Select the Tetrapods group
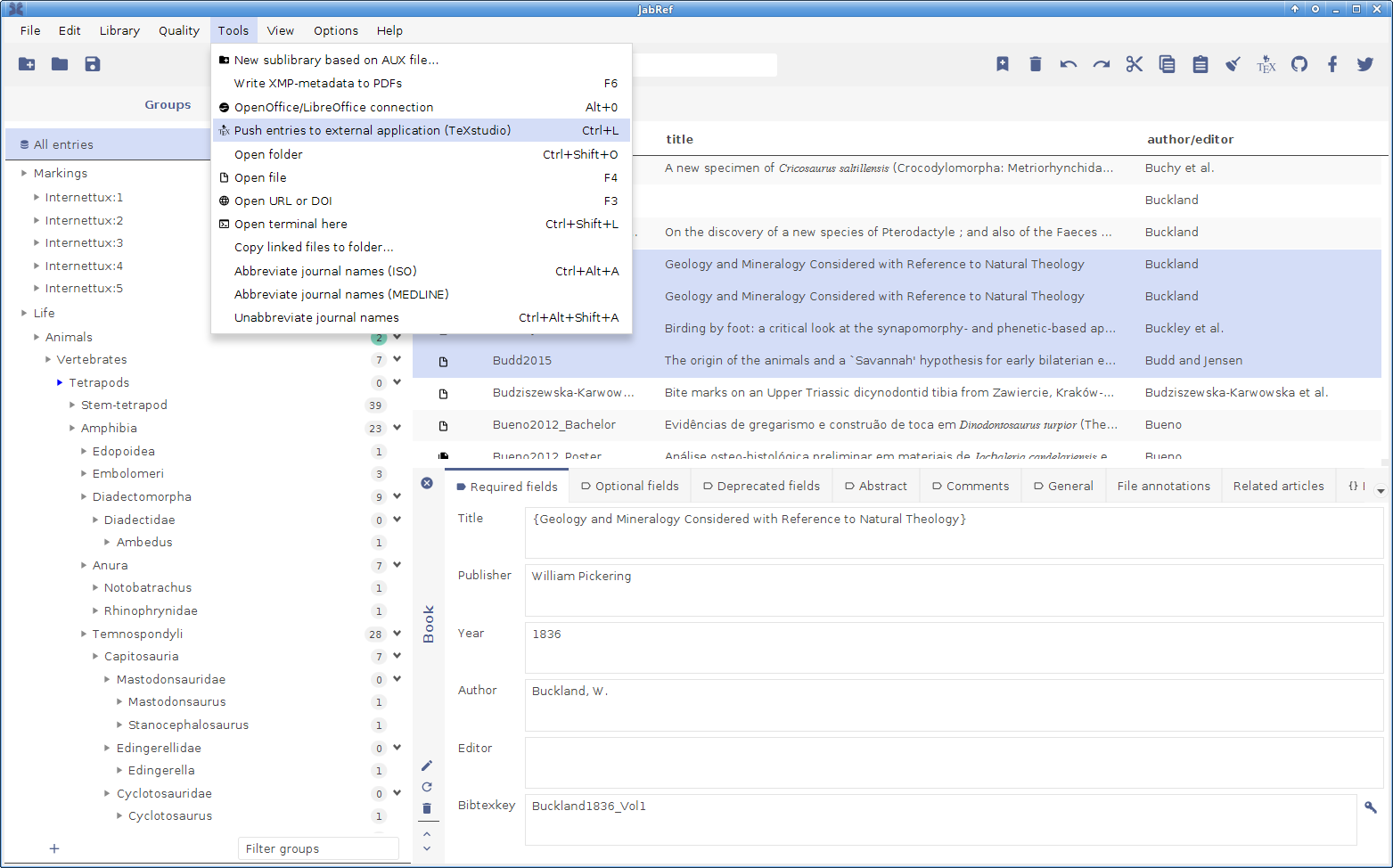 99,382
